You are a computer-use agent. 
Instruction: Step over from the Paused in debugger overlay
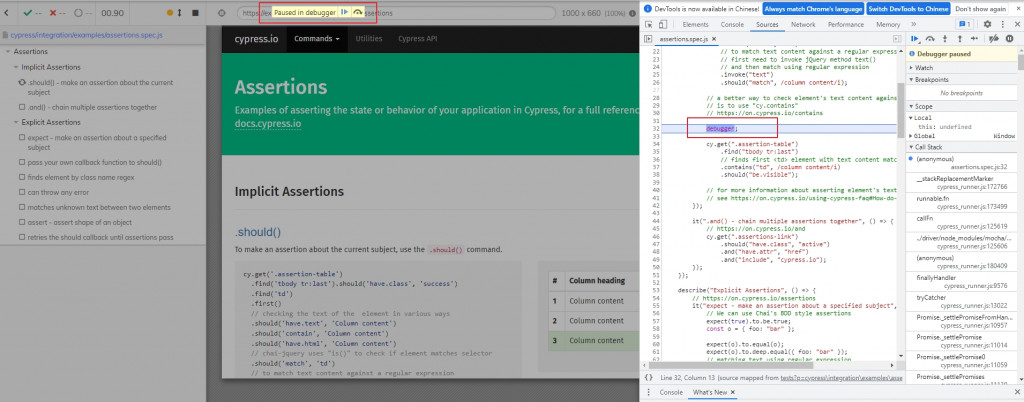[357, 12]
